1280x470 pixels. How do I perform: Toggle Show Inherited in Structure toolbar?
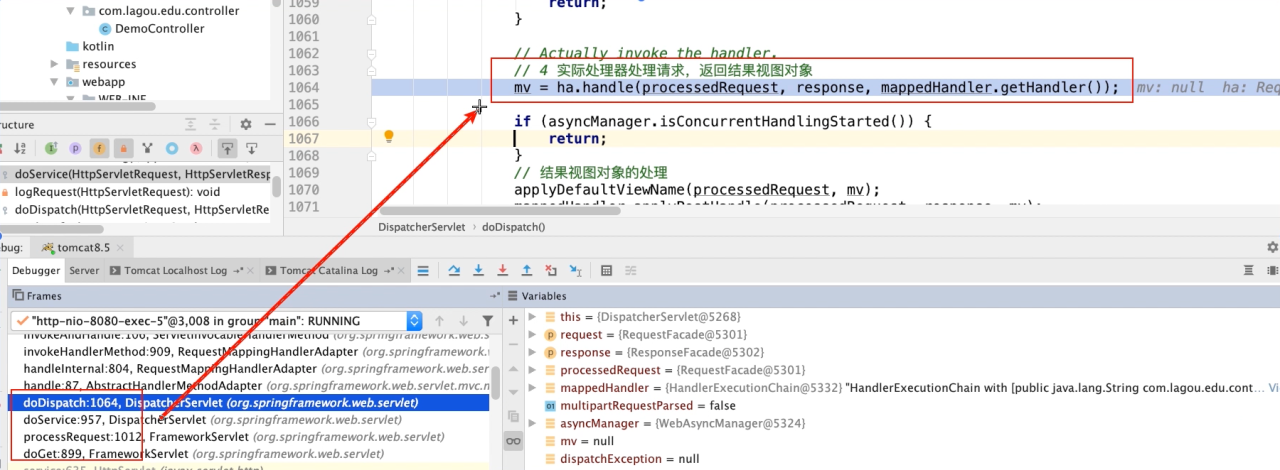point(51,149)
